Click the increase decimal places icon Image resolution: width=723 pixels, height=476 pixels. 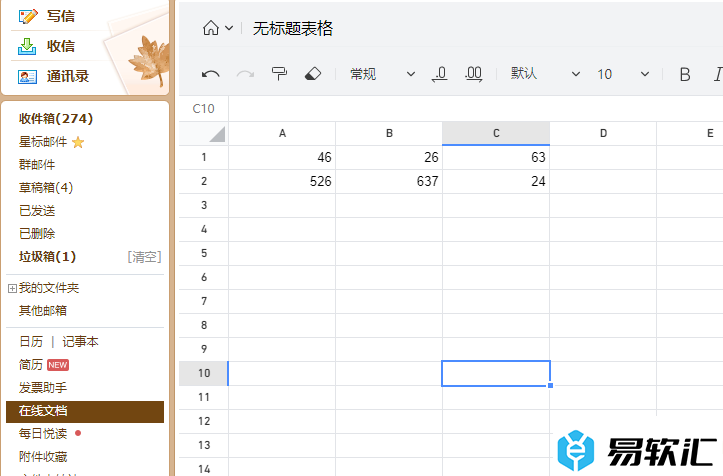point(474,74)
